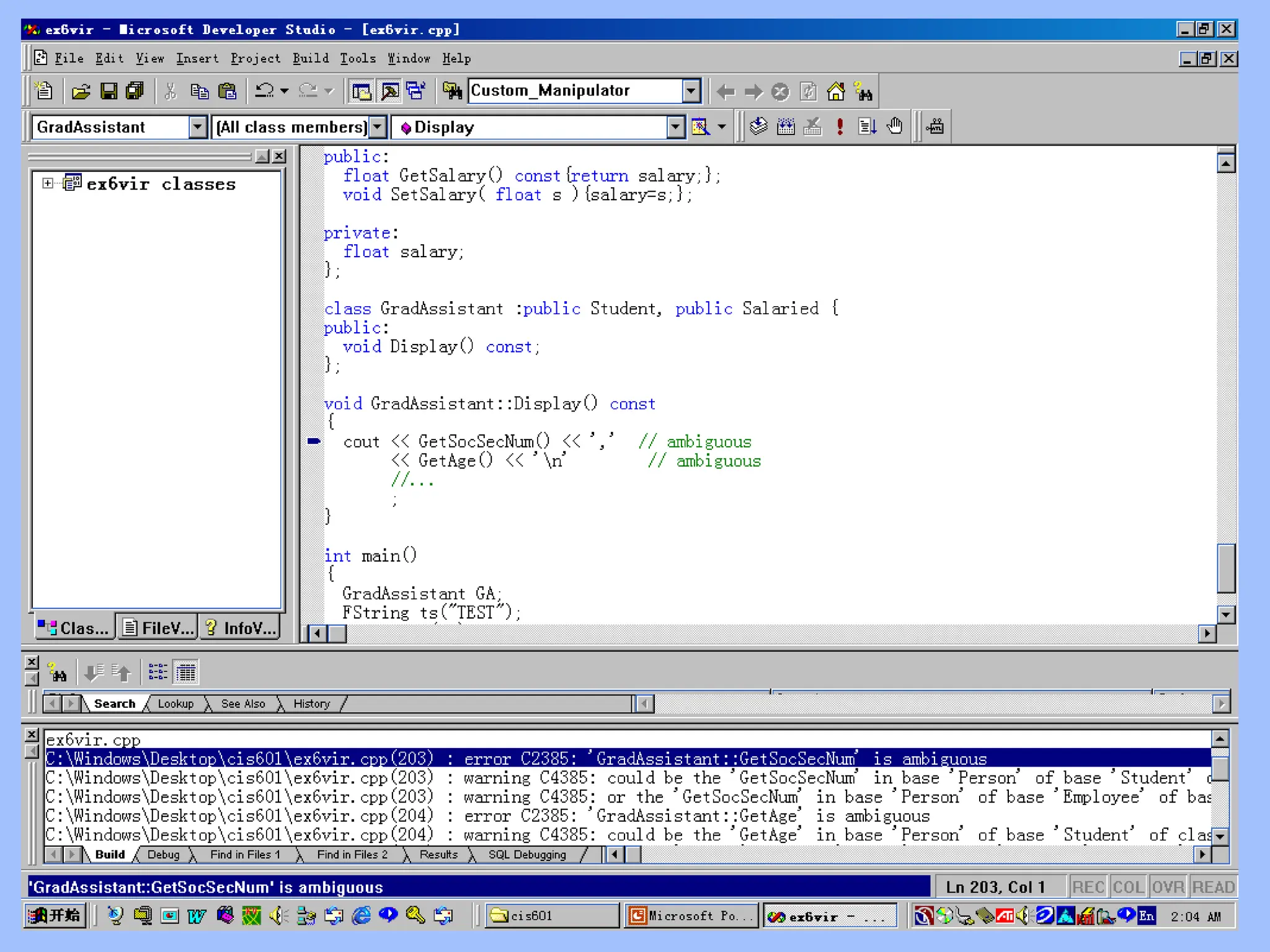The image size is (1270, 952).
Task: Click the Paste clipboard icon
Action: tap(228, 92)
